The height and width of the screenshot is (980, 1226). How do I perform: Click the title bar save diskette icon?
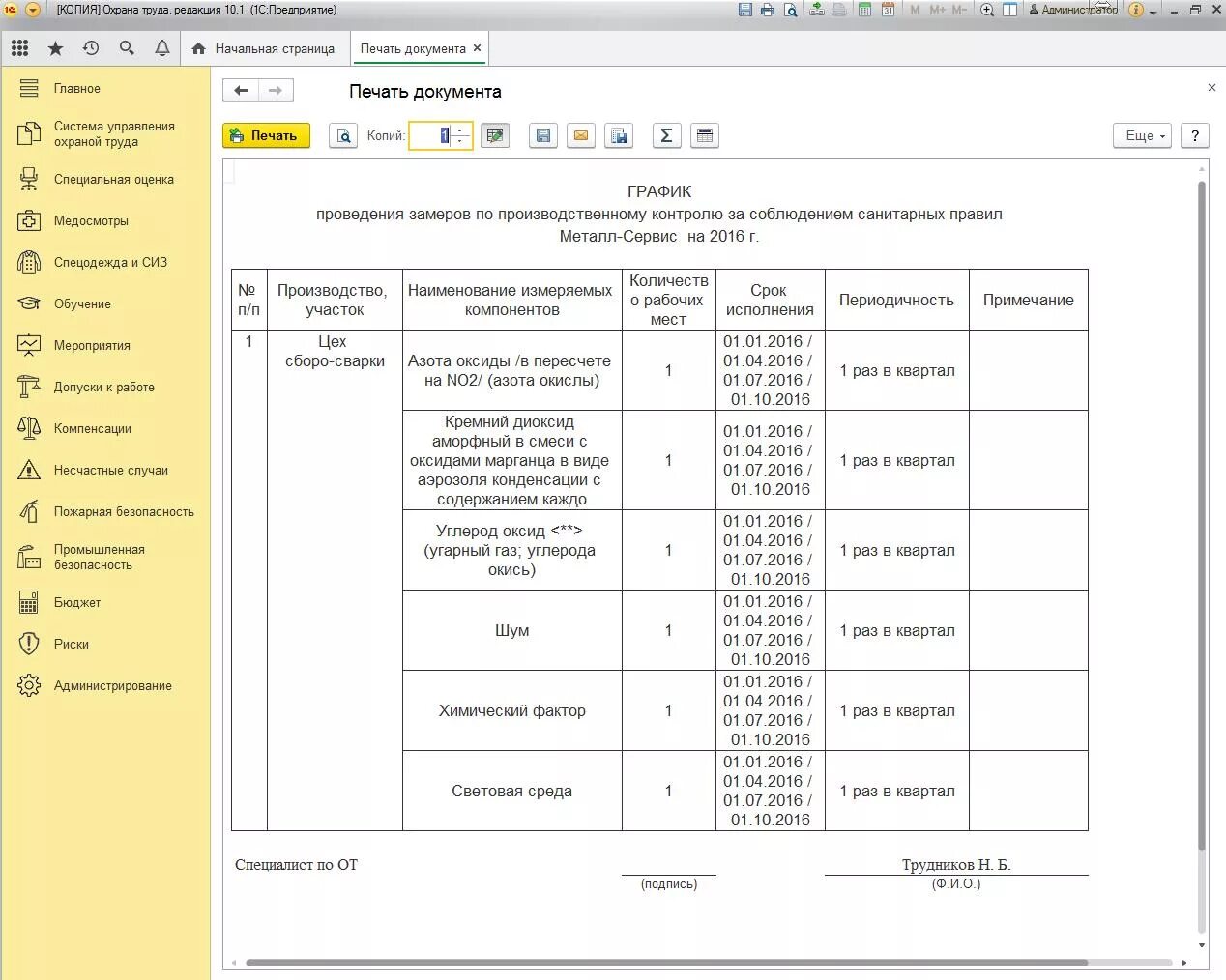coord(744,10)
